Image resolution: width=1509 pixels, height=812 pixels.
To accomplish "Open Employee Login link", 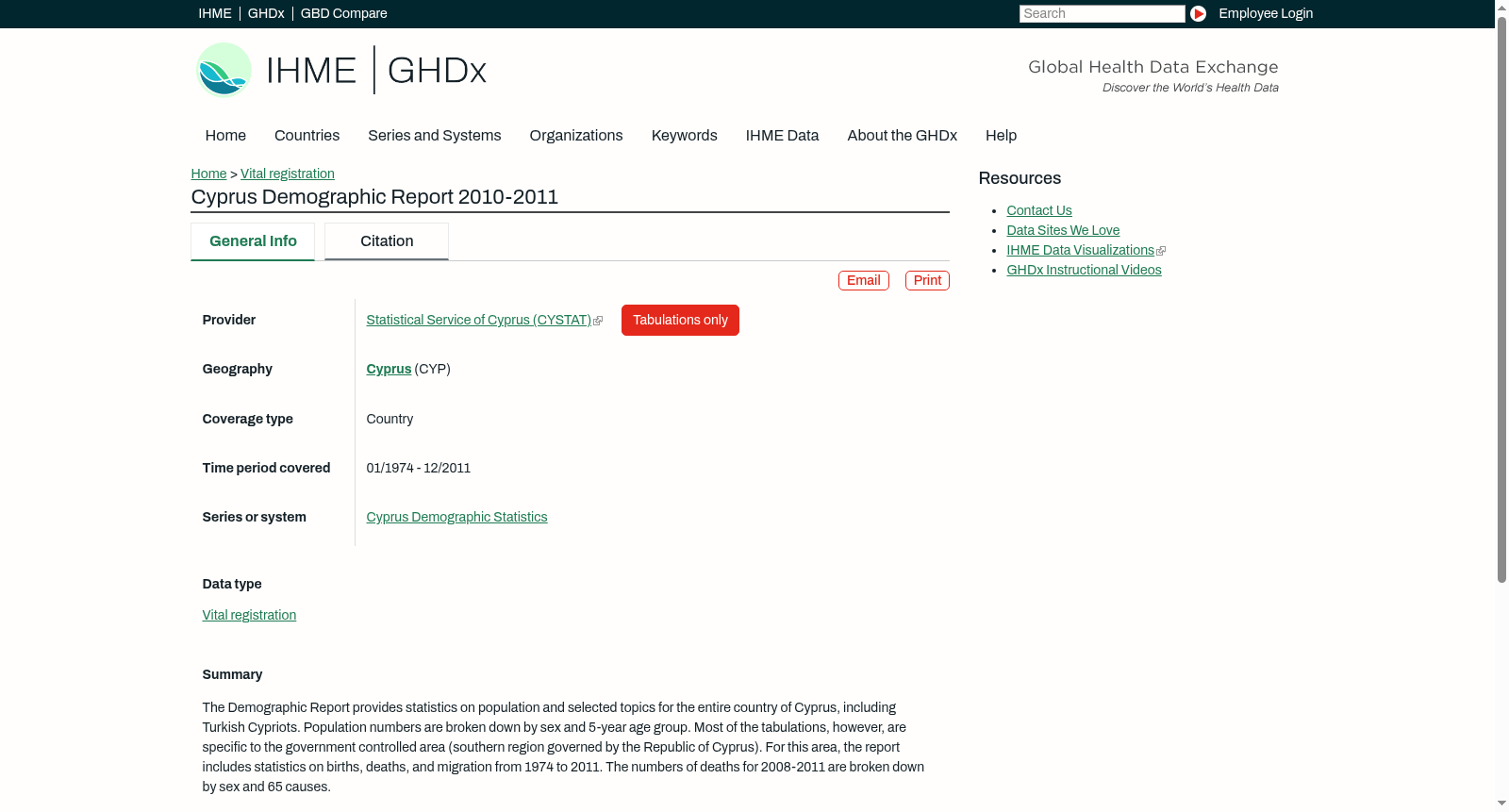I will click(x=1266, y=13).
